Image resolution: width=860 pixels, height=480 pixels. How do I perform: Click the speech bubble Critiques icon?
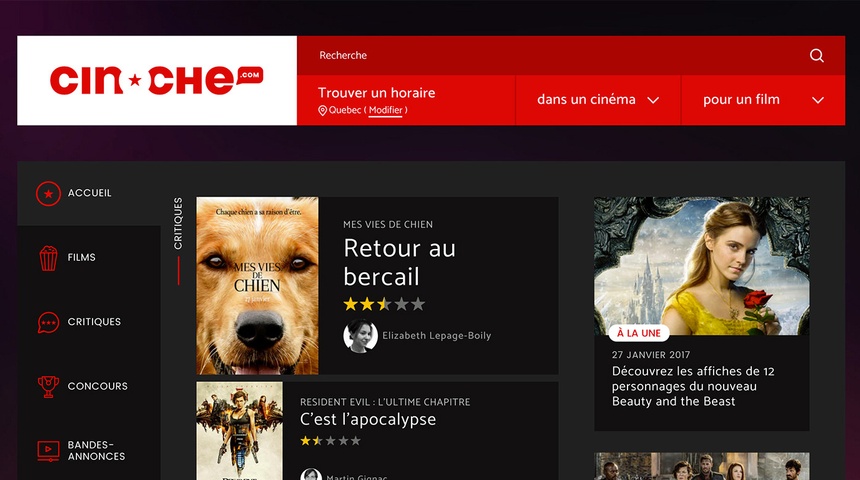pos(48,323)
